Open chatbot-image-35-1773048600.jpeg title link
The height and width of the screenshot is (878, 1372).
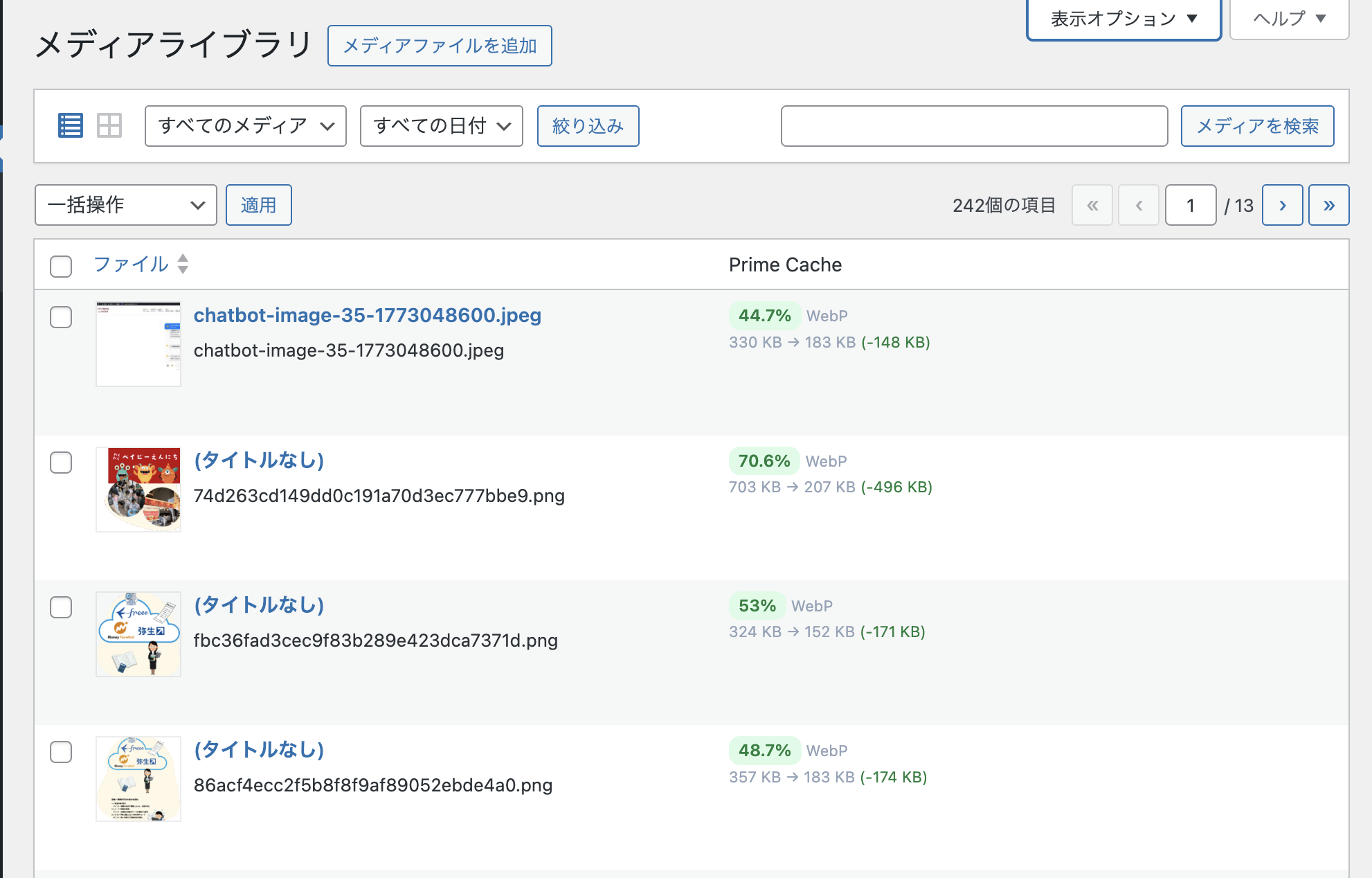point(368,315)
